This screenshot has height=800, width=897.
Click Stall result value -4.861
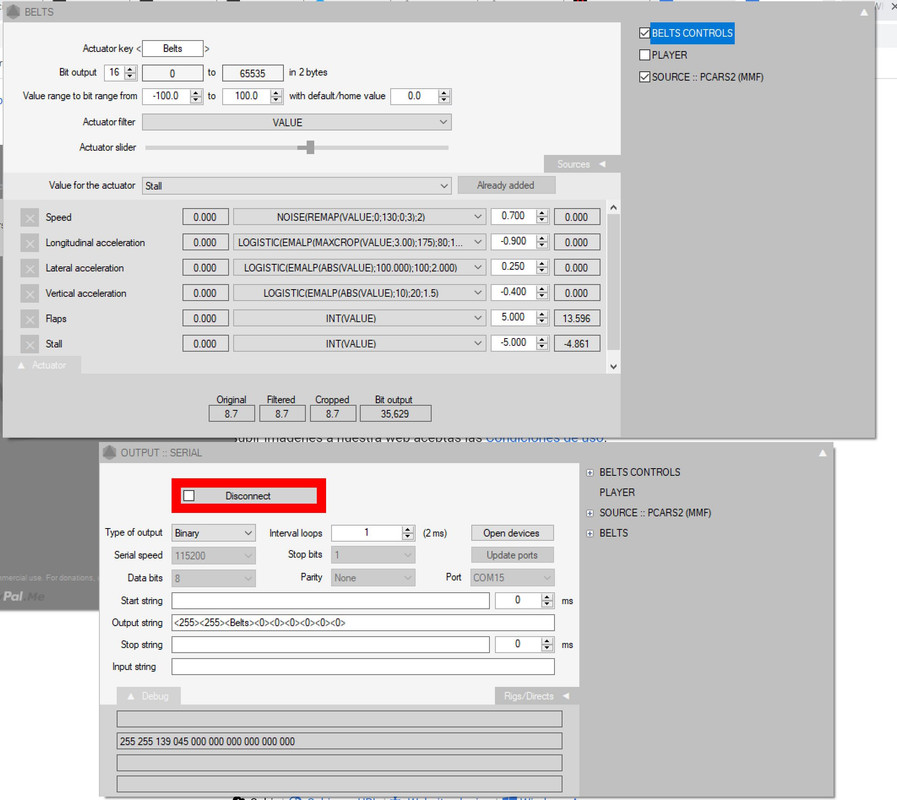click(577, 344)
